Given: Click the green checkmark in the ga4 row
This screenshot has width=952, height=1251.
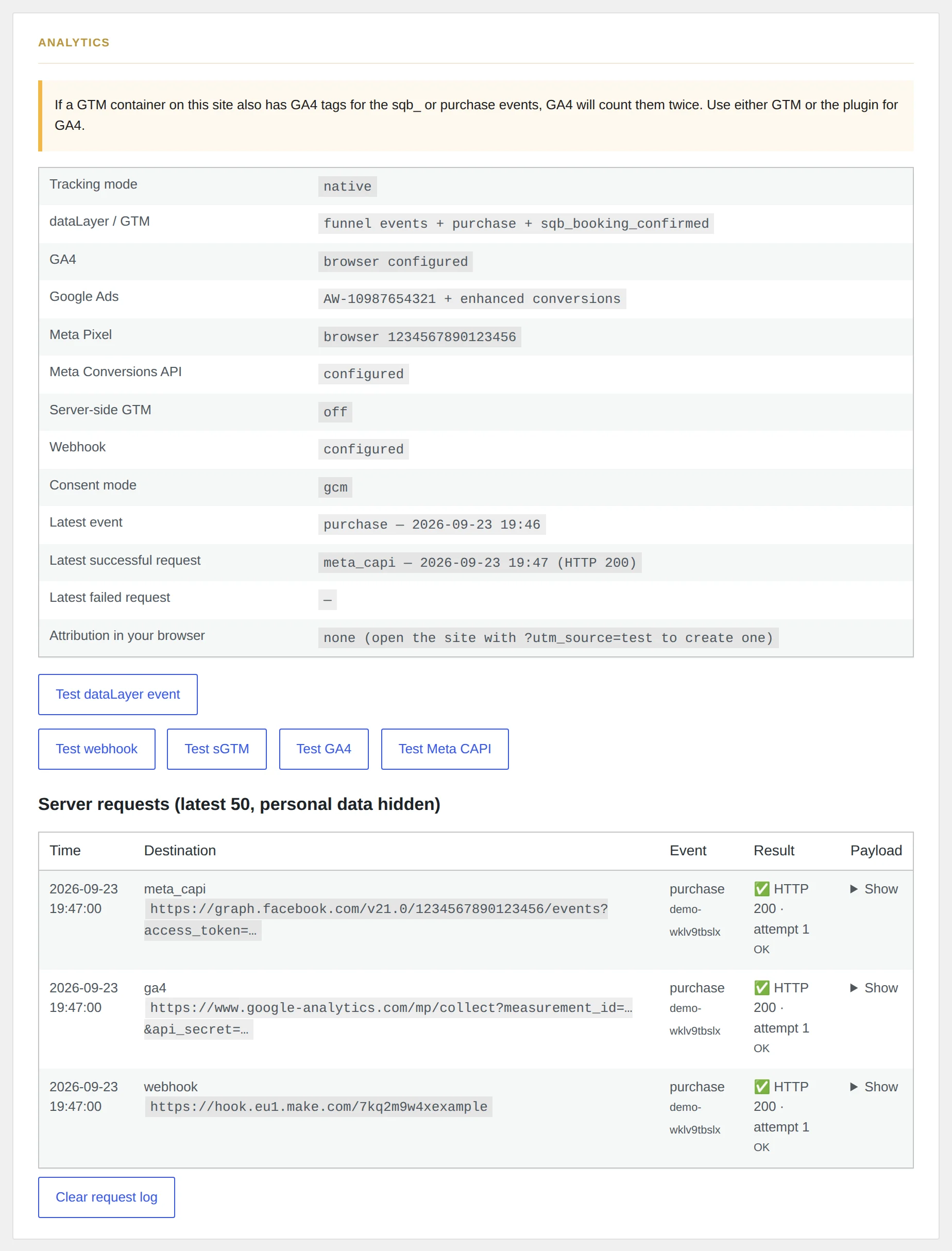Looking at the screenshot, I should (x=761, y=988).
